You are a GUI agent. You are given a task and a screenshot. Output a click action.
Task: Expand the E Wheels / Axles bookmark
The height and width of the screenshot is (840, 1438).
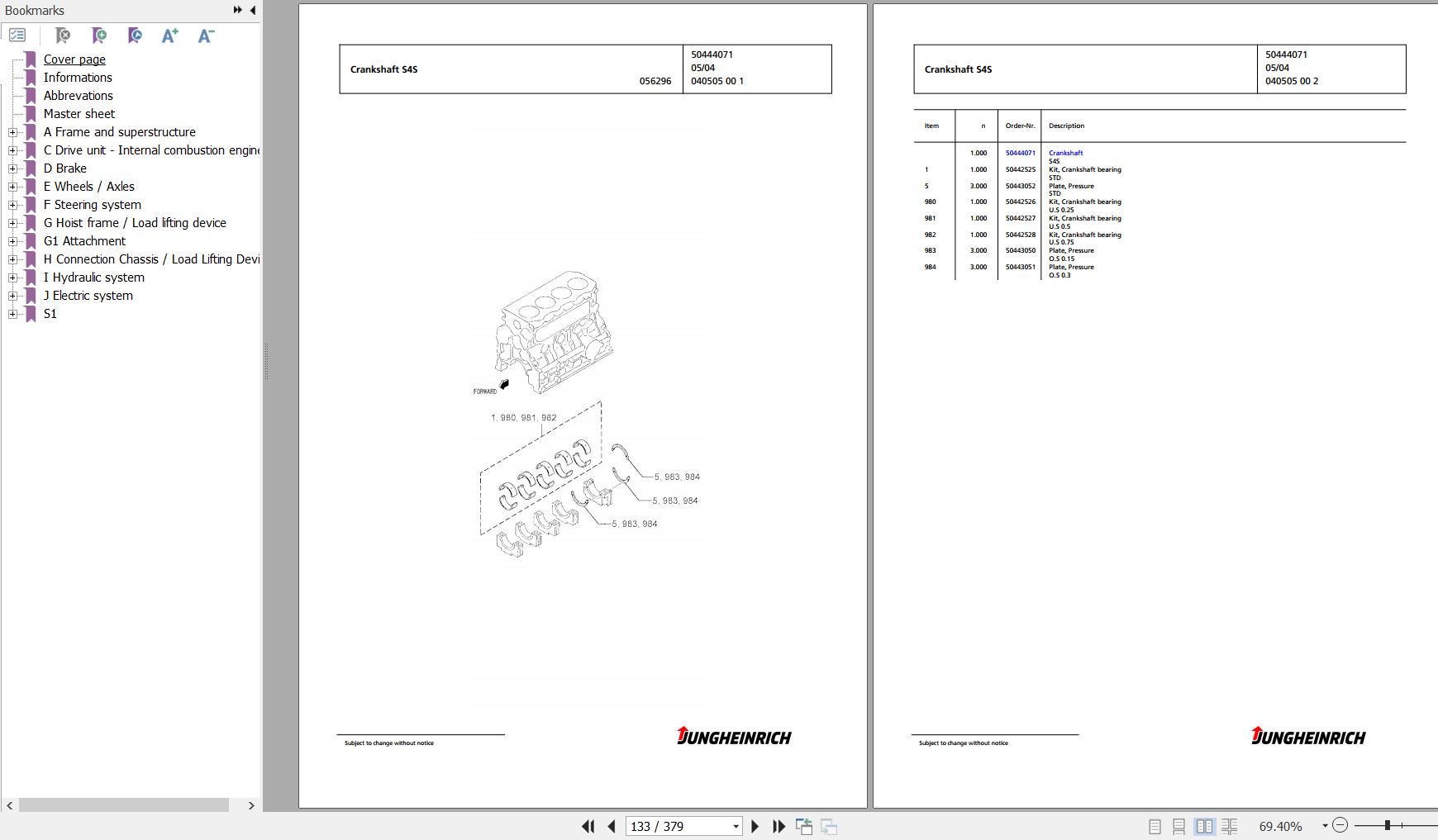(x=12, y=187)
